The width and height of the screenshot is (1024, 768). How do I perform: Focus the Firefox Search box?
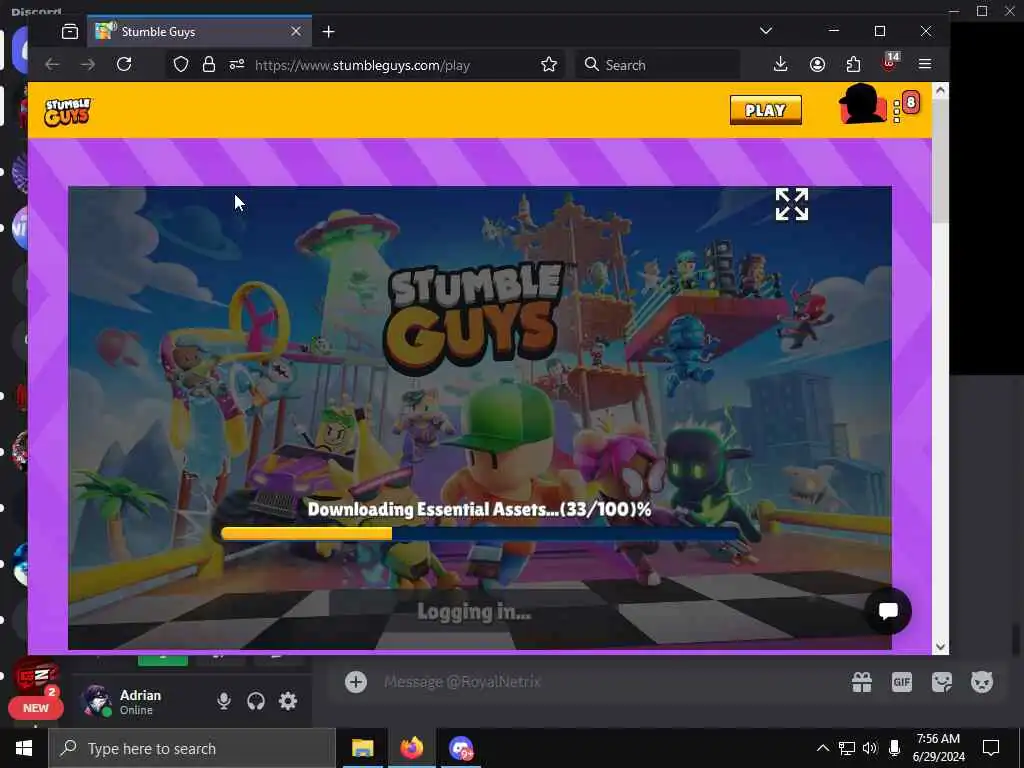coord(658,65)
